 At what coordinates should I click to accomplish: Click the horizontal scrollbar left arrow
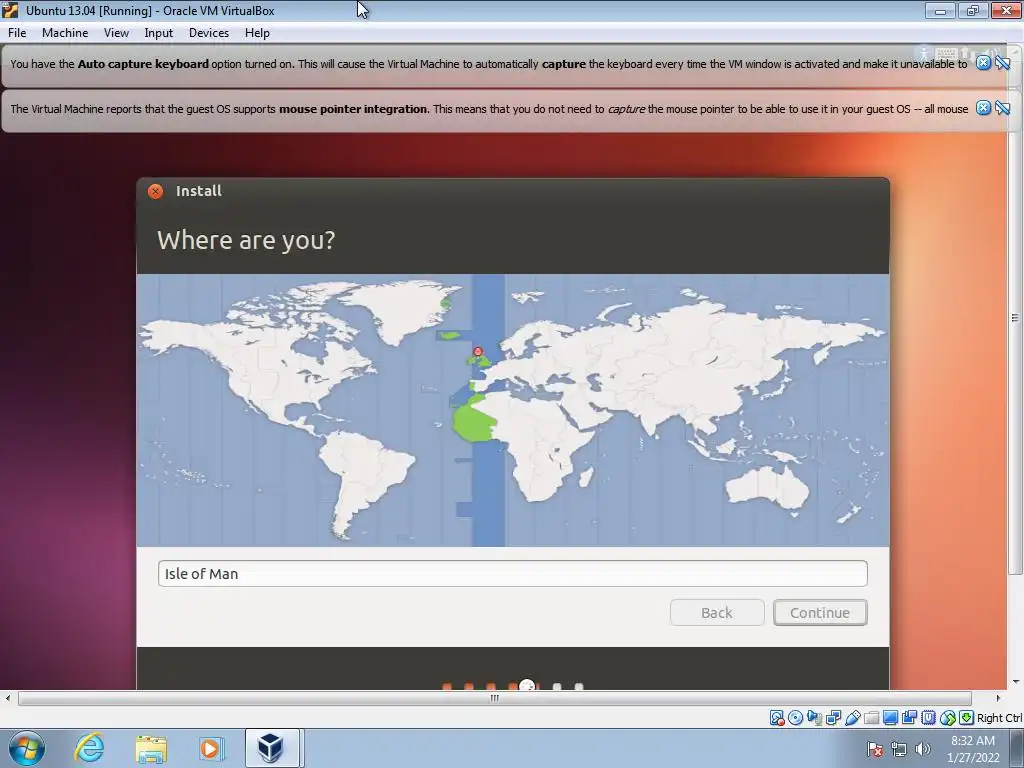pyautogui.click(x=8, y=698)
